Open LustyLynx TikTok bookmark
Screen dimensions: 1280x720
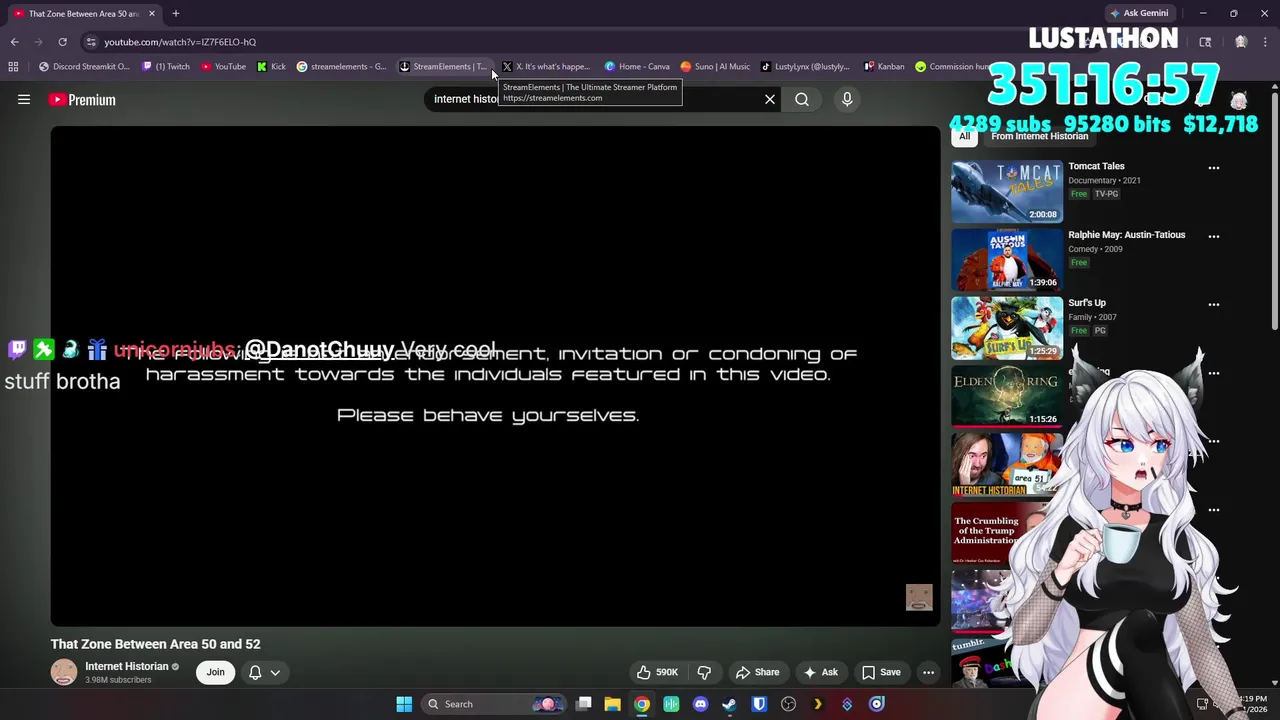coord(805,66)
